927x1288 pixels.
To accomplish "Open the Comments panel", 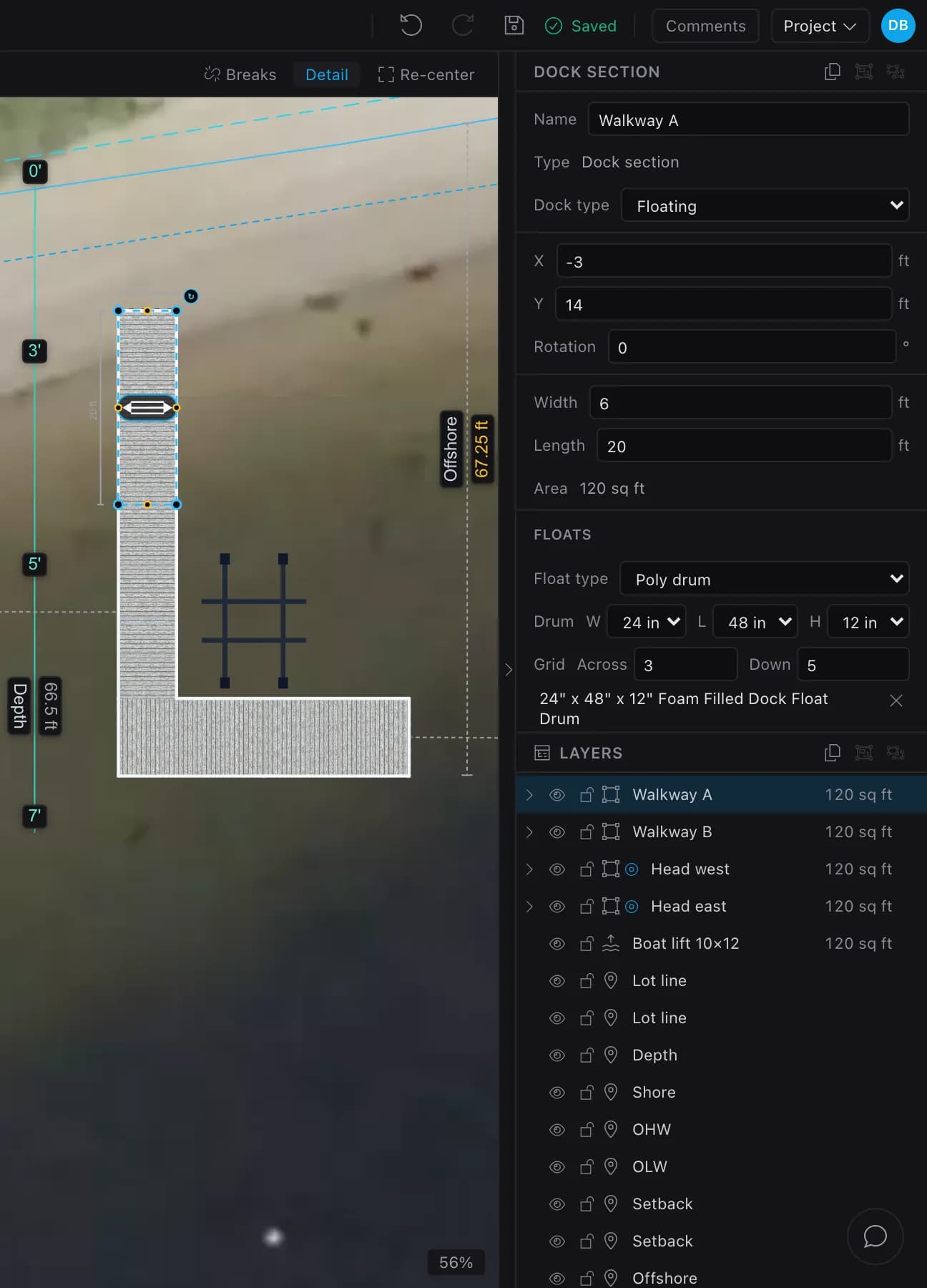I will pyautogui.click(x=705, y=26).
